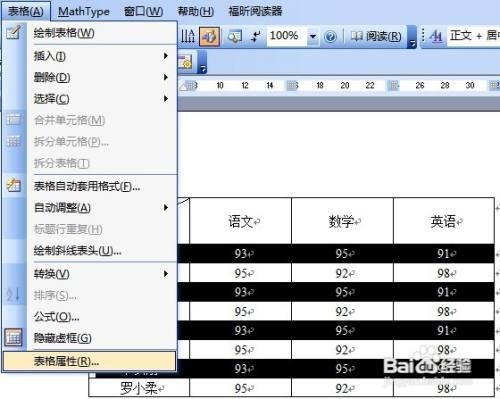Open Table AutoFormat via its wand icon

pos(14,185)
